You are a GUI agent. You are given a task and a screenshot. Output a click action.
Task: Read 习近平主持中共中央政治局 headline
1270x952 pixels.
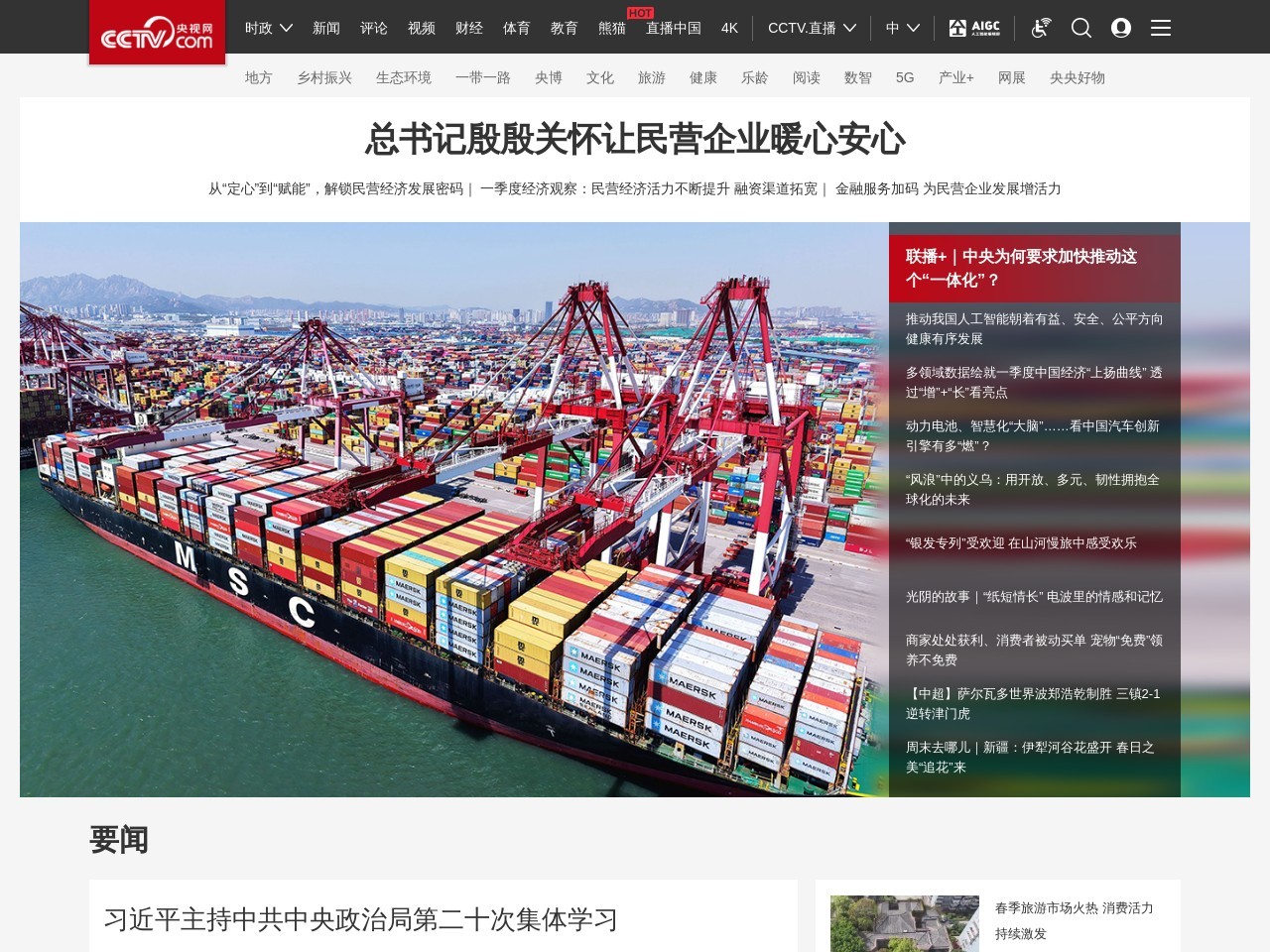(361, 919)
